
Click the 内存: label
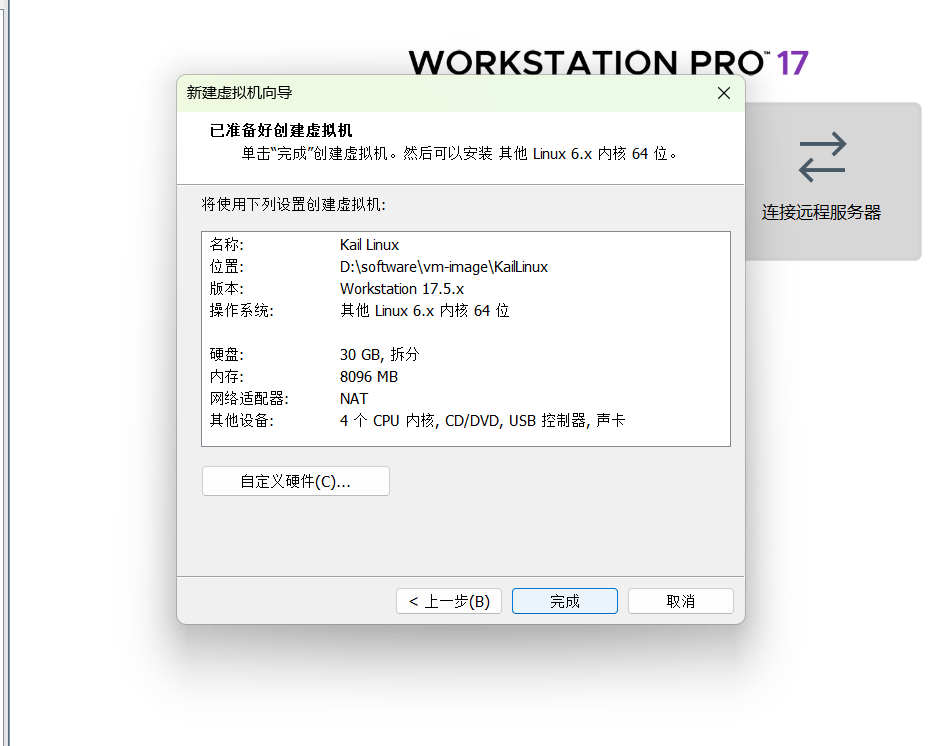click(227, 377)
